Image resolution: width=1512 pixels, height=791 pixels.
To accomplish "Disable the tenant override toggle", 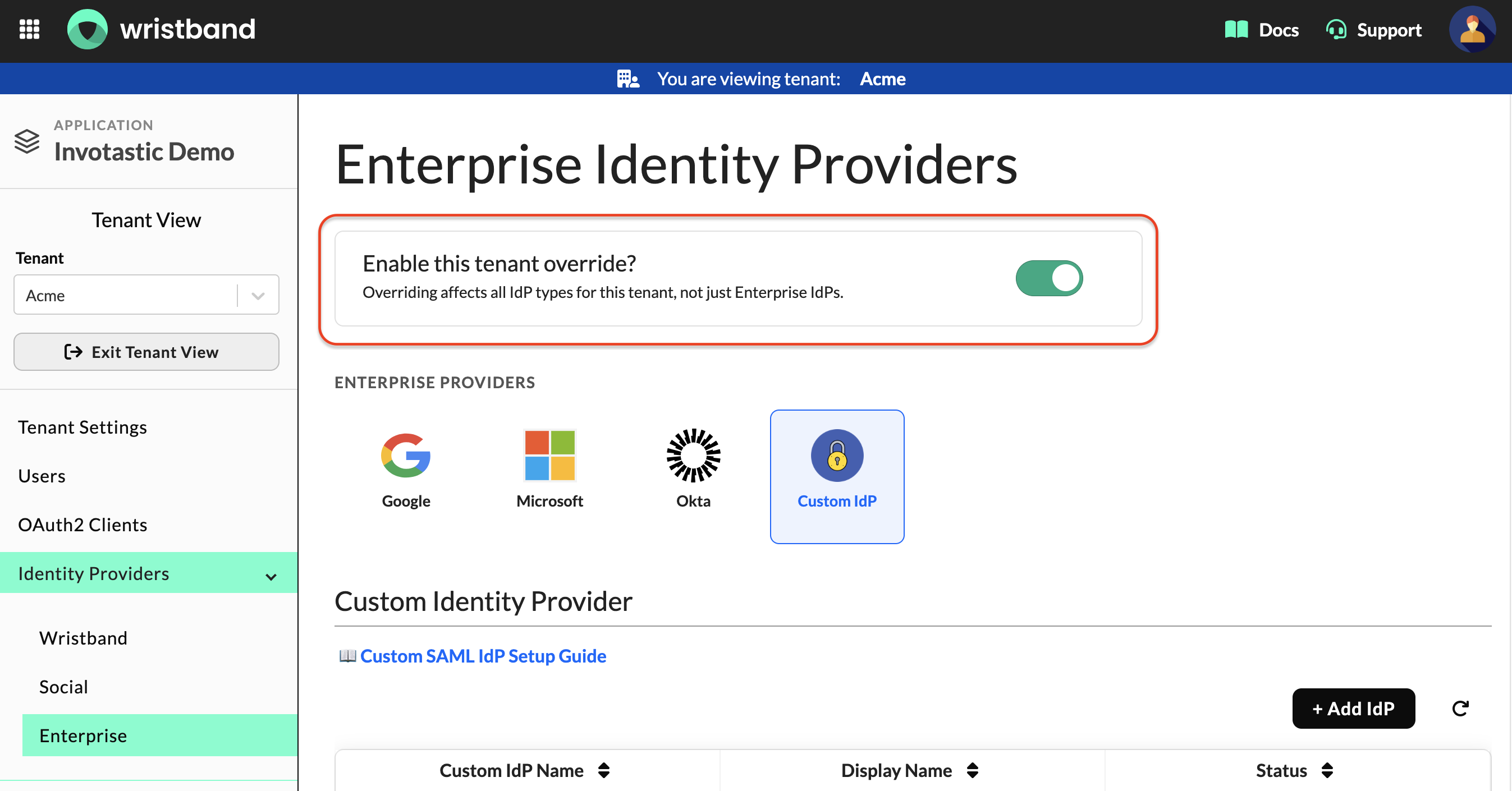I will (1049, 278).
